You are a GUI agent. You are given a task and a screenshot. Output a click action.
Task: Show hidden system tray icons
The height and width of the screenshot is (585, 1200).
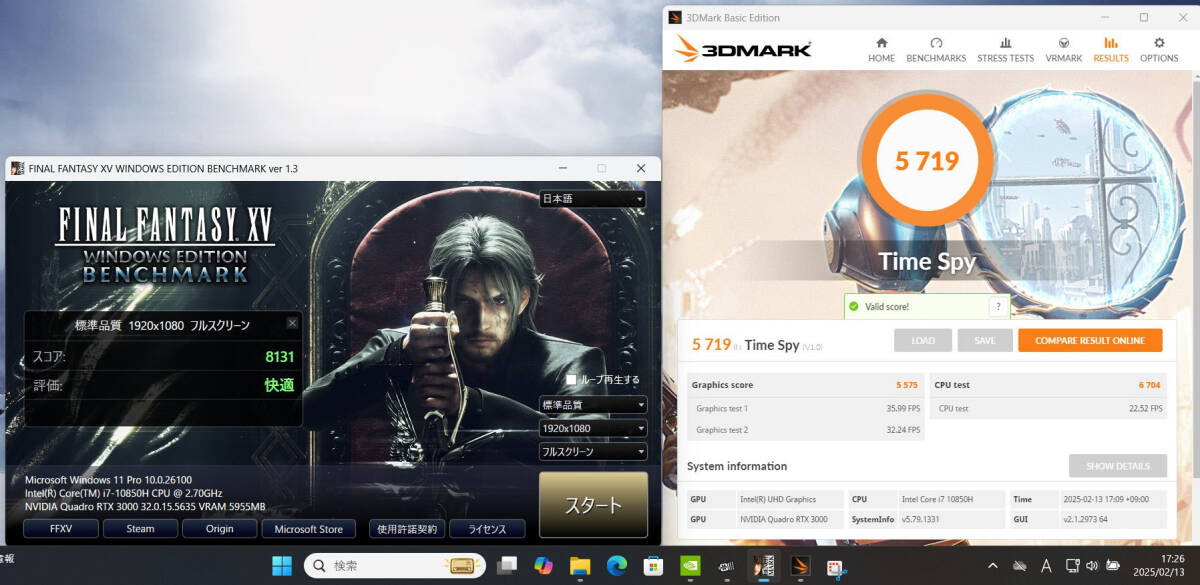(x=993, y=566)
